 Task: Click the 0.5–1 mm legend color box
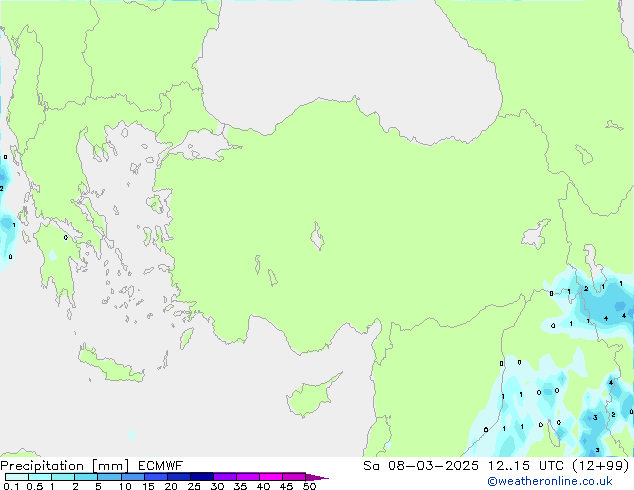(x=40, y=477)
